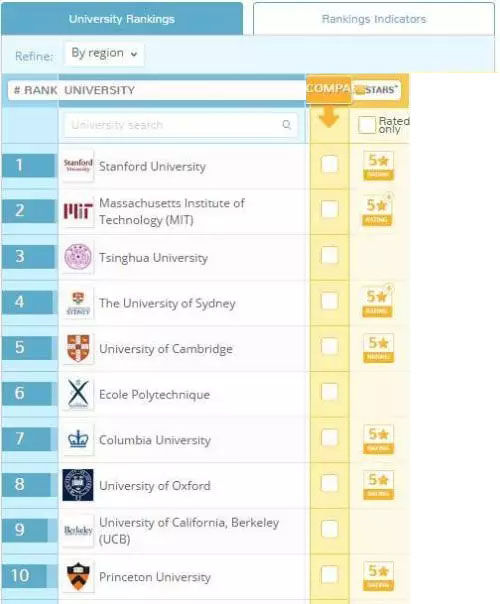Click the search magnifier icon

[x=286, y=124]
